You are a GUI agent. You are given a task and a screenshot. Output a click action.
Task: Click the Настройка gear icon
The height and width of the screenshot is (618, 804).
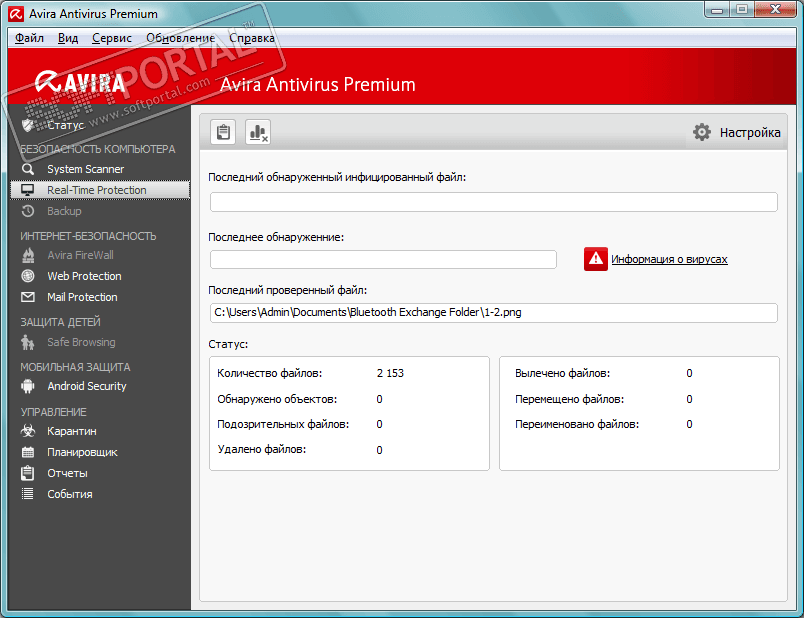701,132
